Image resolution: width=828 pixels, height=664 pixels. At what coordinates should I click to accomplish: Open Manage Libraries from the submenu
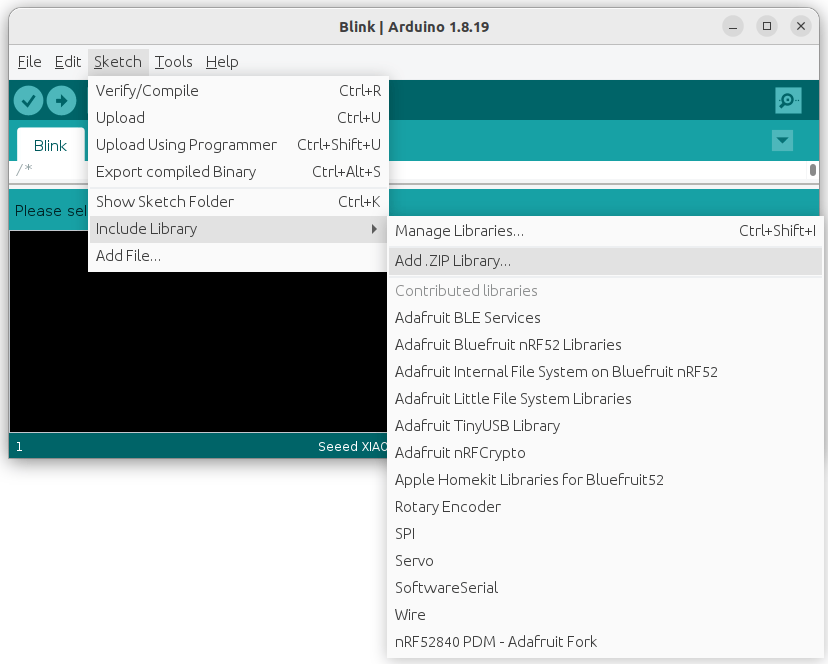click(459, 231)
